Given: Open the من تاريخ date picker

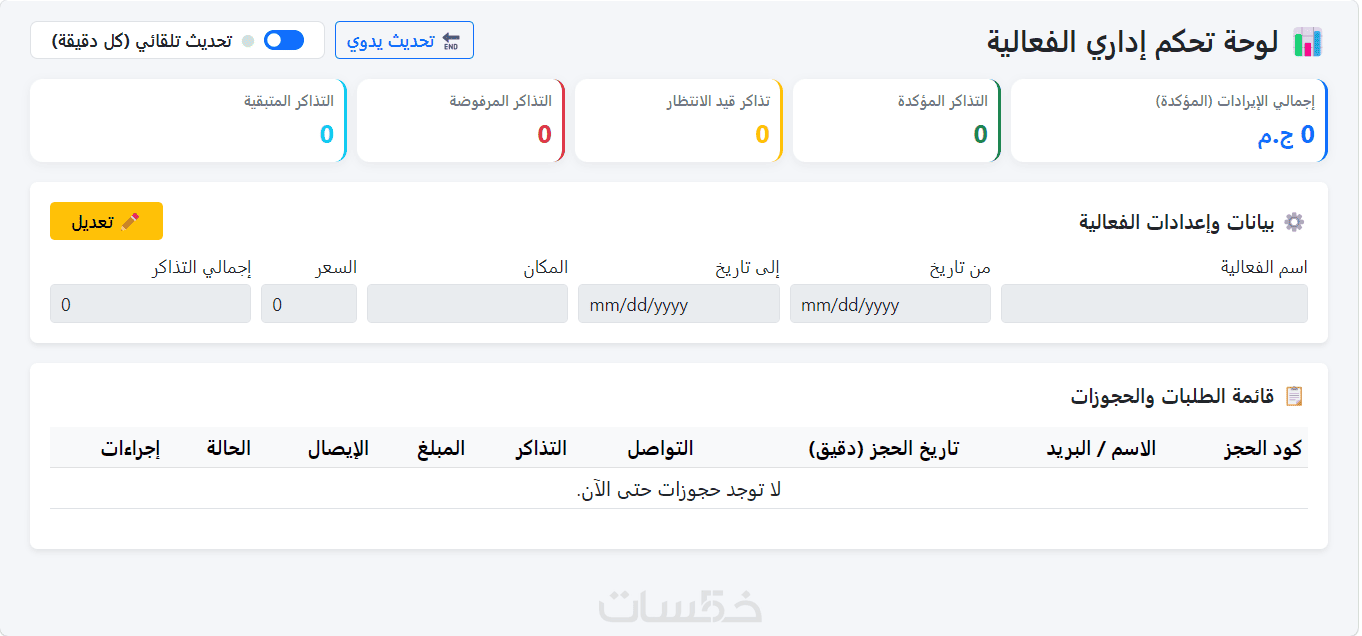Looking at the screenshot, I should 890,304.
